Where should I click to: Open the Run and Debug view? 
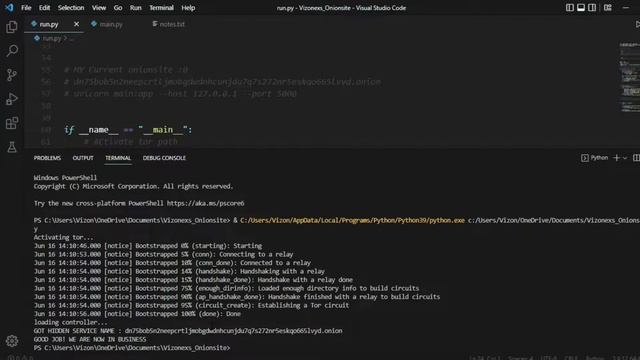point(12,99)
